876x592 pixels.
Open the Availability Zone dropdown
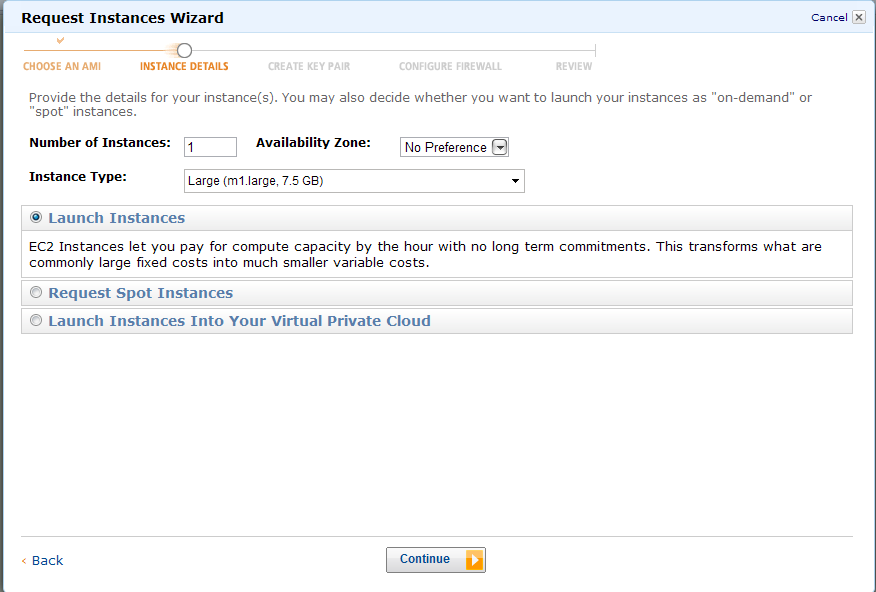[x=455, y=147]
